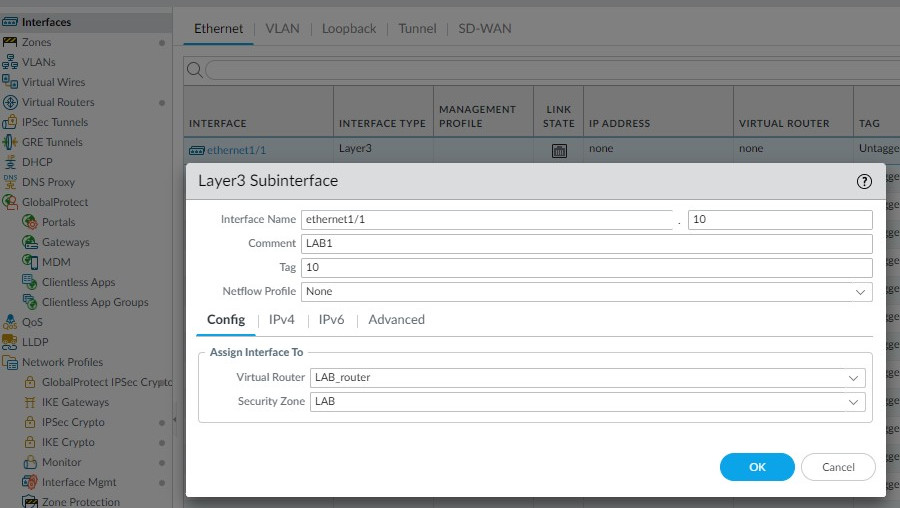Switch to the Tunnel tab
The width and height of the screenshot is (900, 508).
tap(417, 29)
